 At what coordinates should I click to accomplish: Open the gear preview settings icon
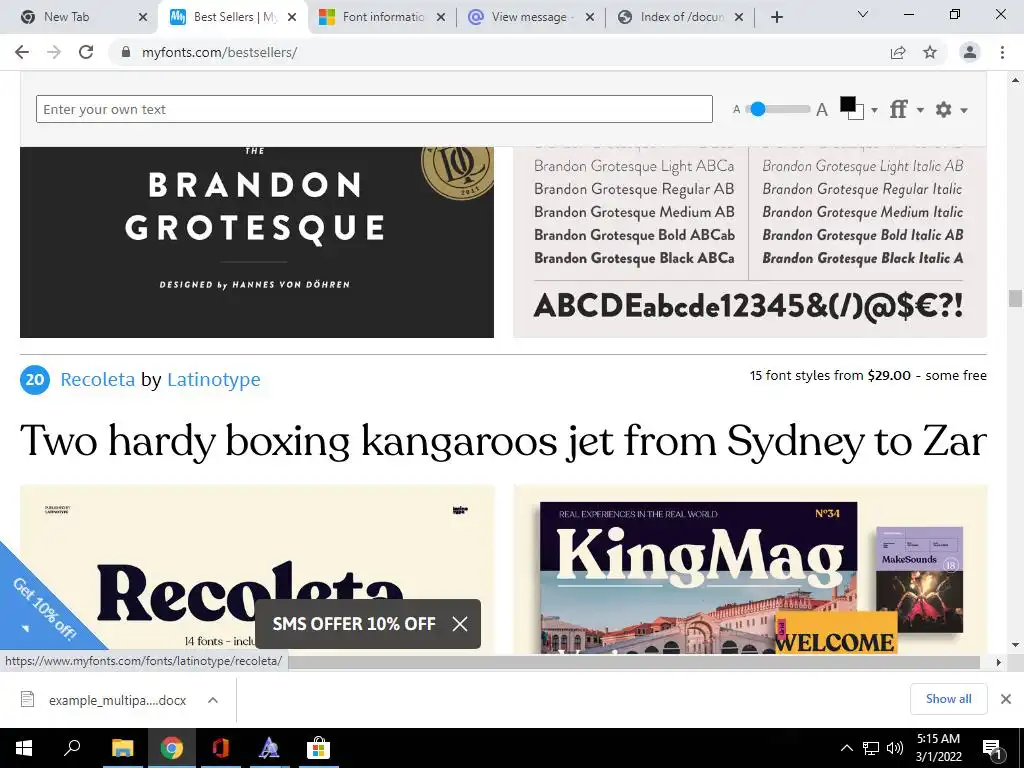pos(943,110)
